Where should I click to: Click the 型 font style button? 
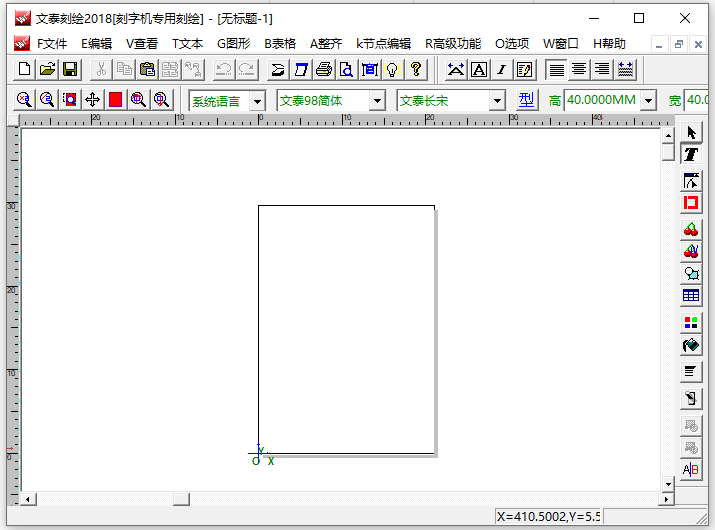(526, 100)
